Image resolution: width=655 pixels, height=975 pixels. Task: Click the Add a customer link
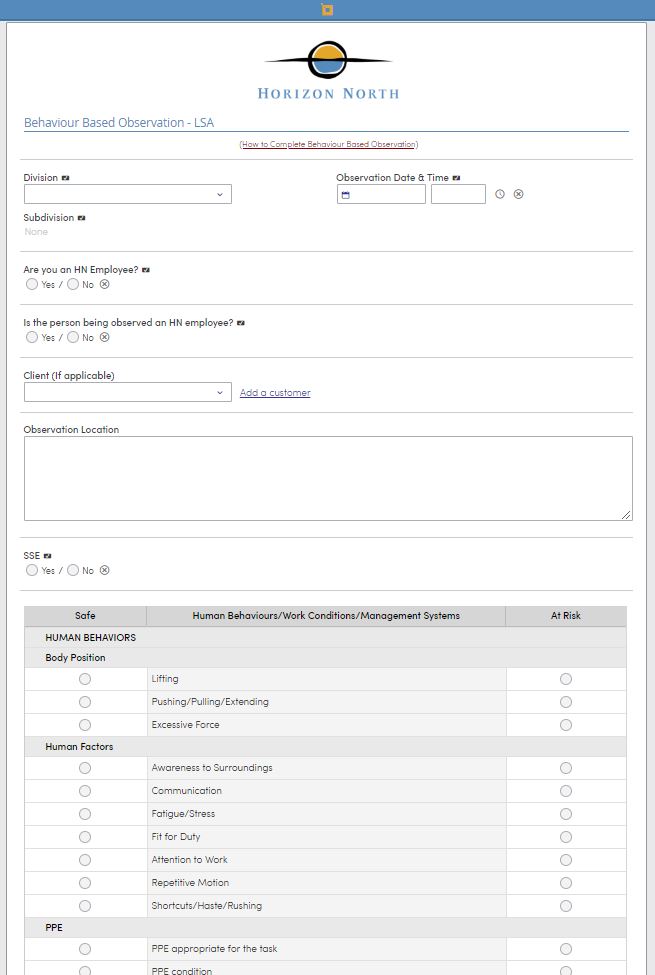click(x=275, y=392)
